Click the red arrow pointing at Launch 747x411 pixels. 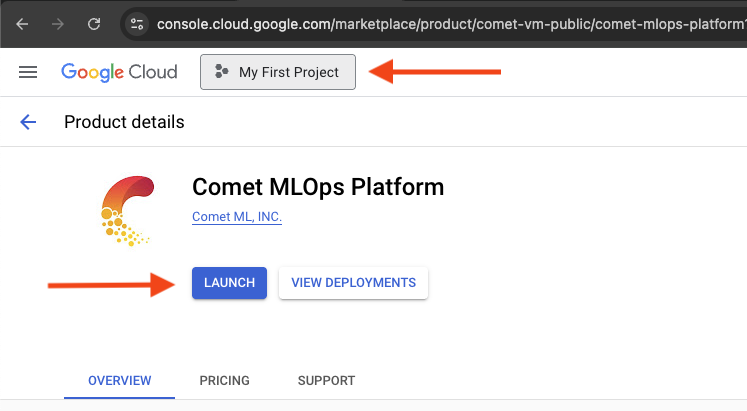[110, 284]
